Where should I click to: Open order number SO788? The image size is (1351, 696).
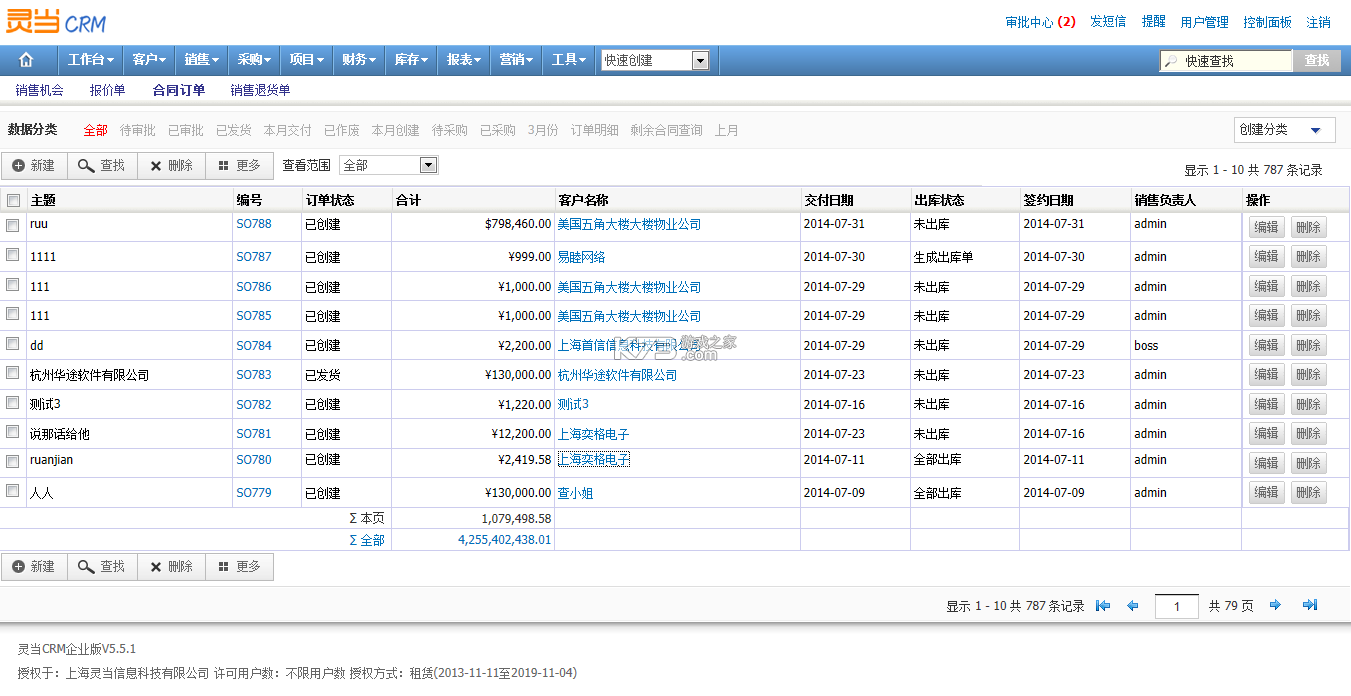point(254,224)
